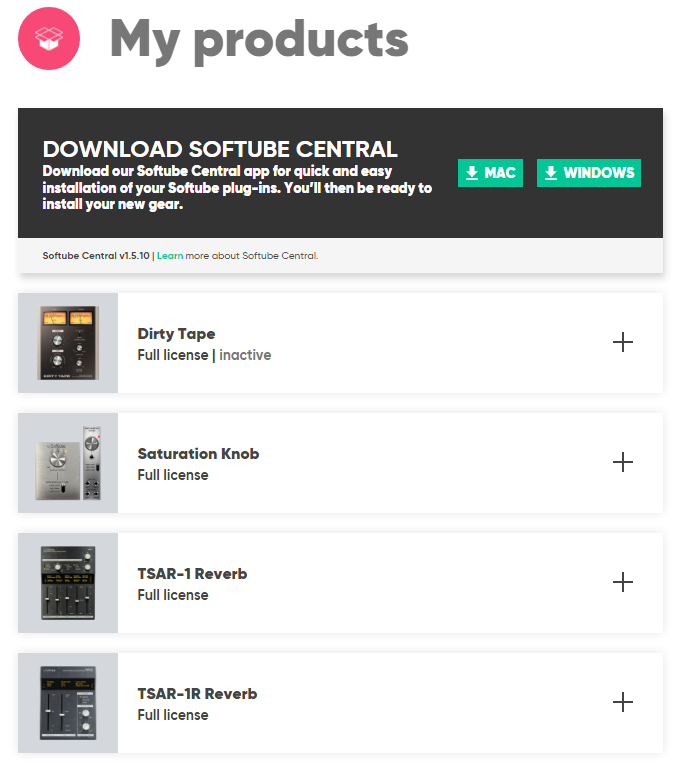
Task: Select the TSAR-1R Reverb product title
Action: [197, 694]
